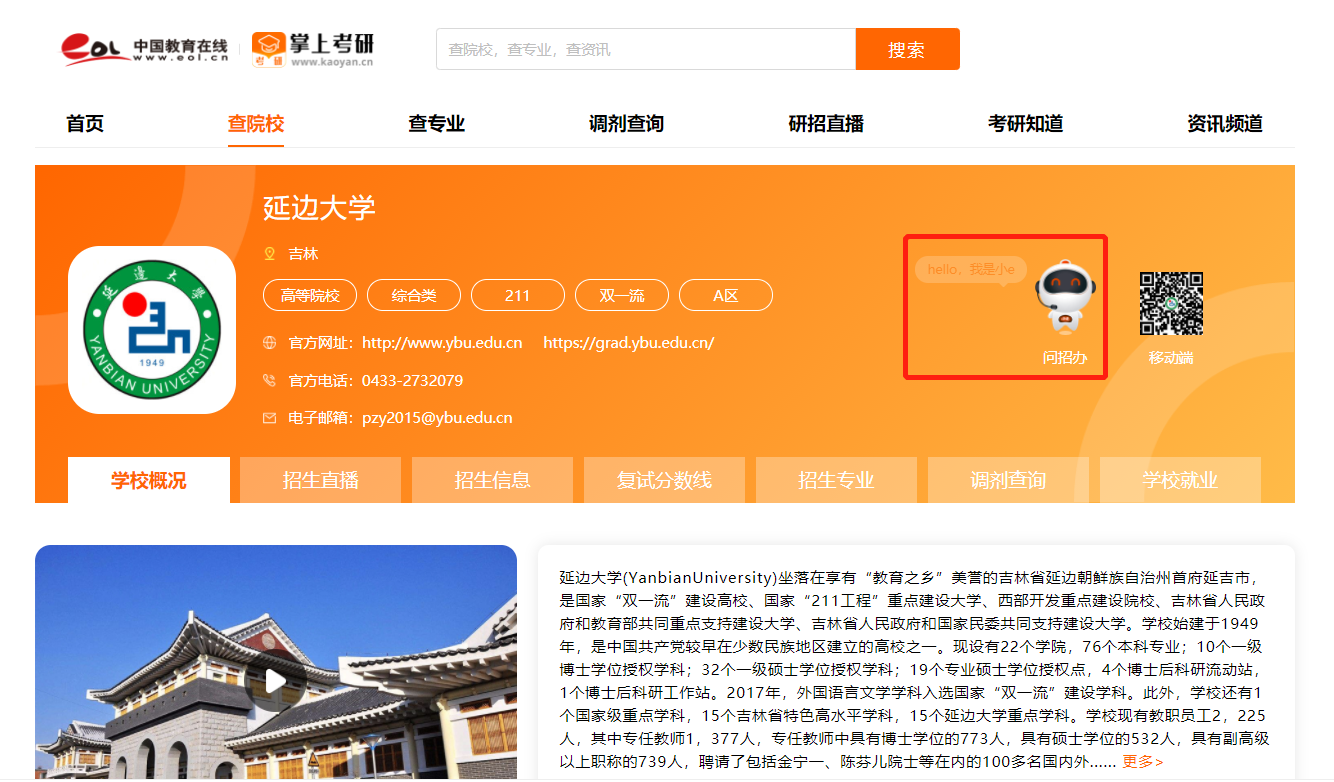The image size is (1334, 782).
Task: Open 资讯频道 navigation item
Action: pos(1225,124)
